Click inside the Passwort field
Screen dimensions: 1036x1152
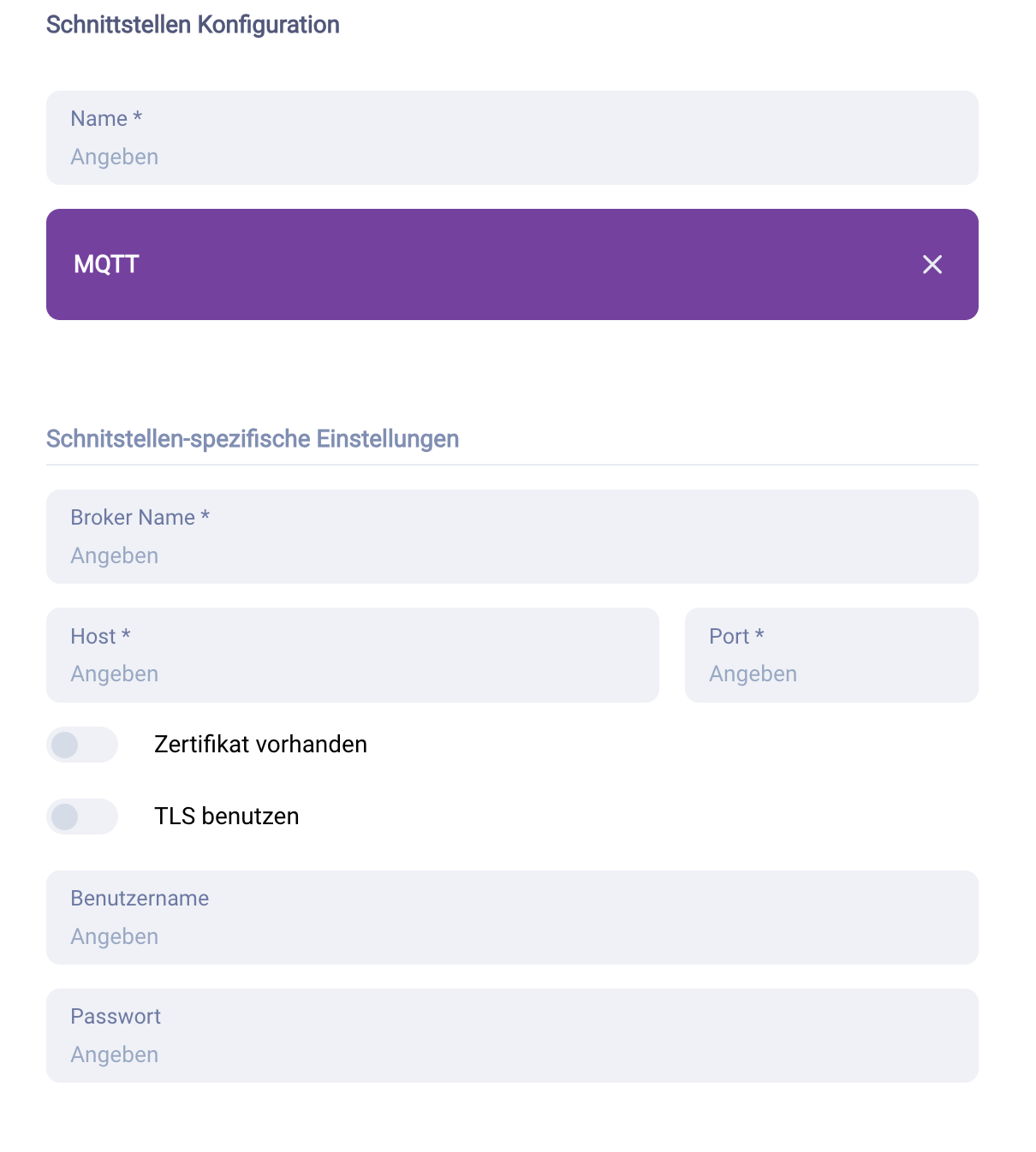pos(511,1036)
